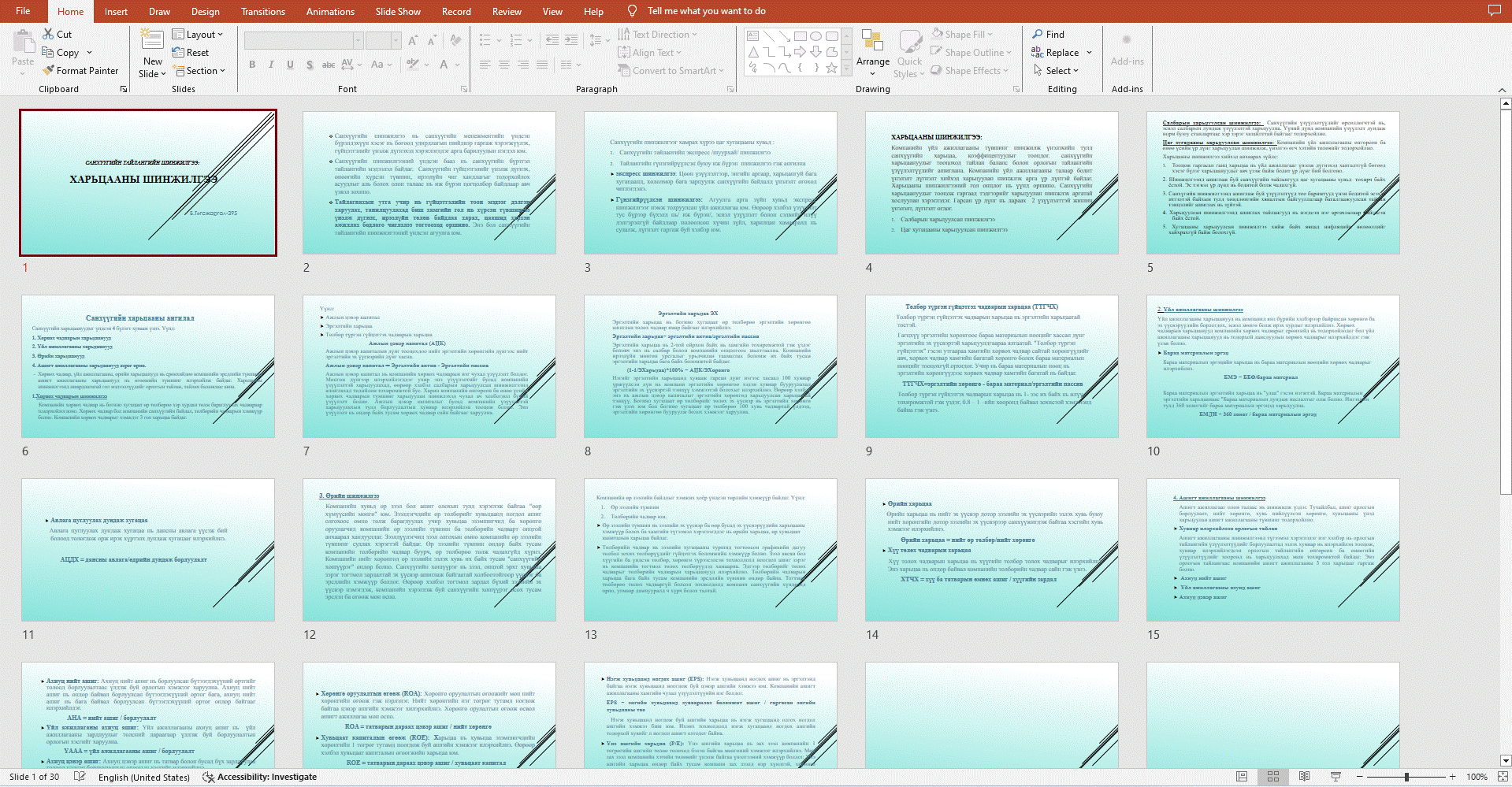The image size is (1512, 787).
Task: Click English (United States) language indicator
Action: click(144, 777)
